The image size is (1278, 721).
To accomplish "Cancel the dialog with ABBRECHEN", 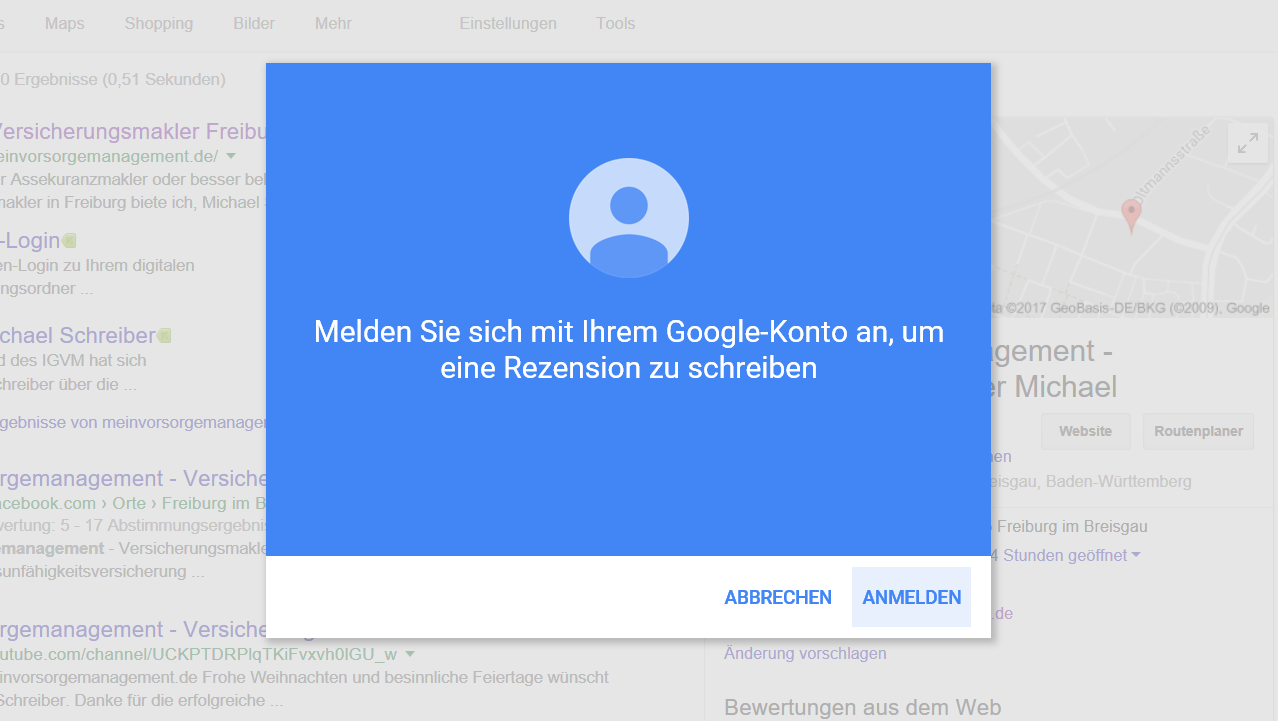I will pos(778,597).
